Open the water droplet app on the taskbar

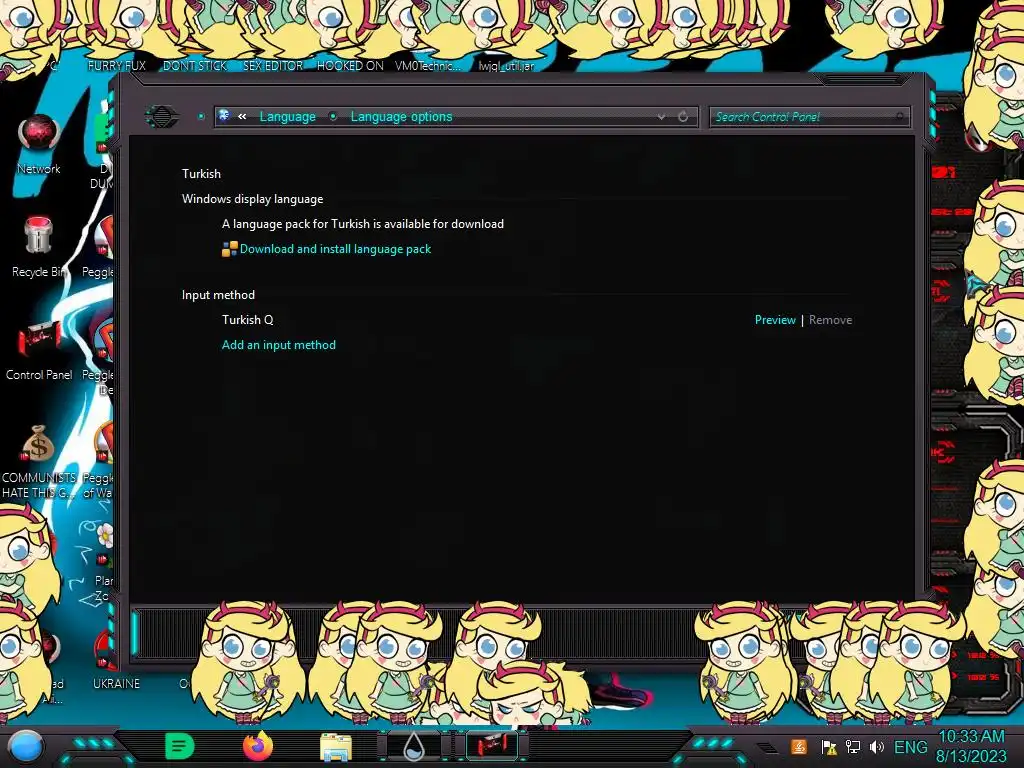(413, 747)
